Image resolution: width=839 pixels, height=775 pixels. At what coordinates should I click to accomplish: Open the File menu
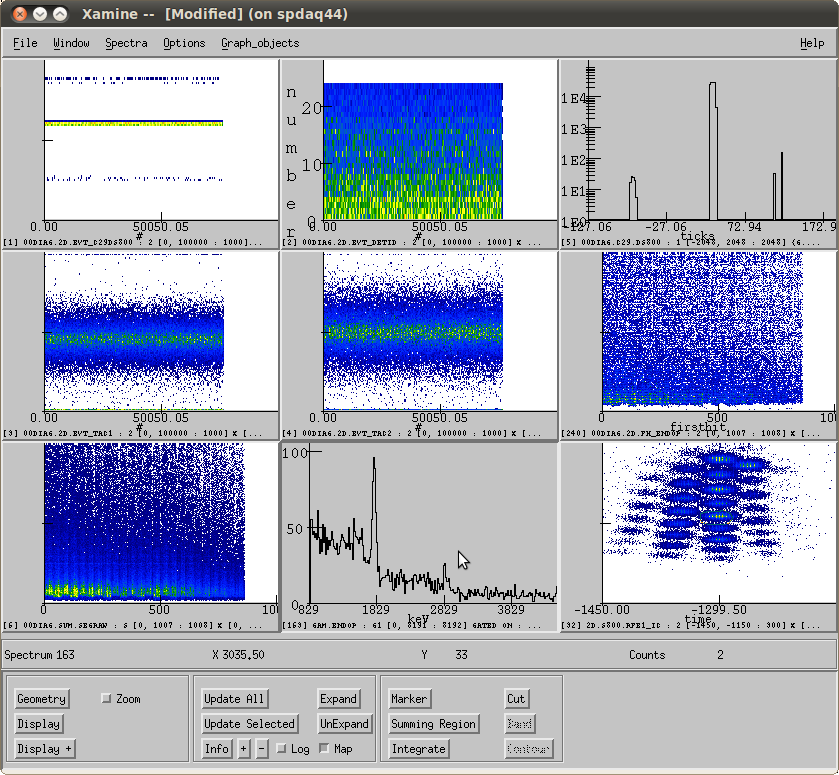tap(25, 43)
